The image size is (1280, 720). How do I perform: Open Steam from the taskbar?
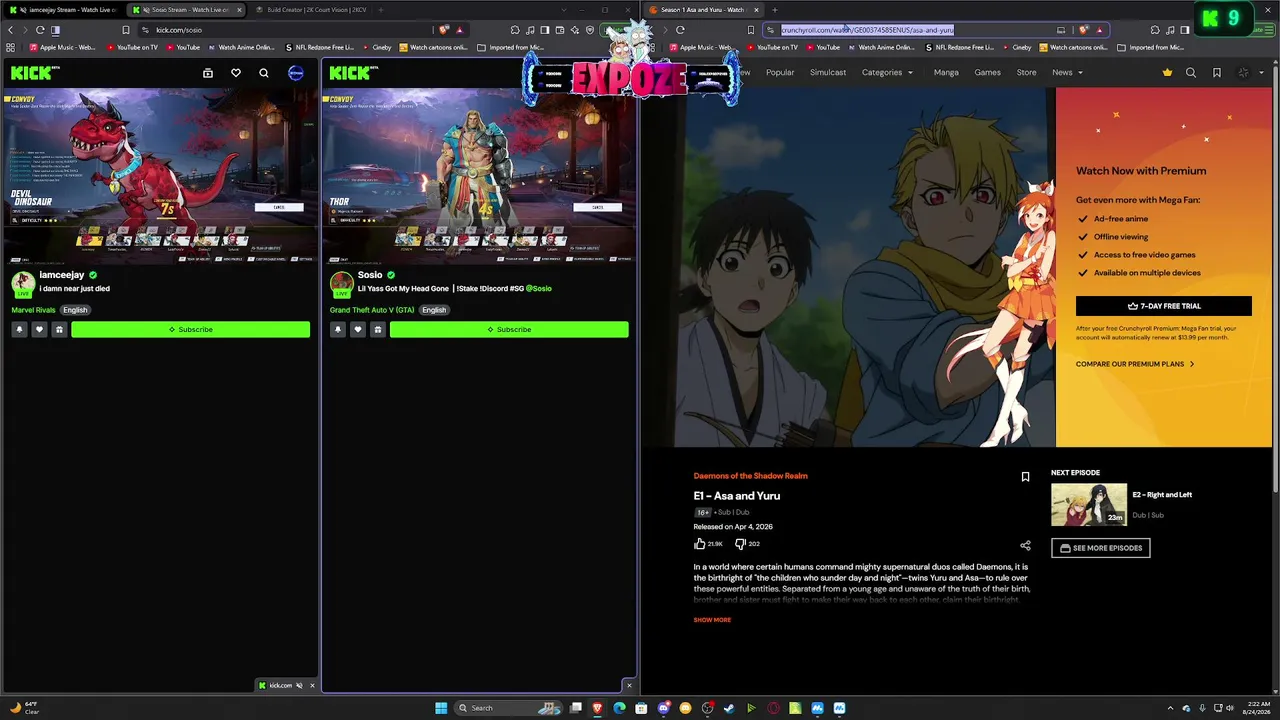click(x=729, y=708)
